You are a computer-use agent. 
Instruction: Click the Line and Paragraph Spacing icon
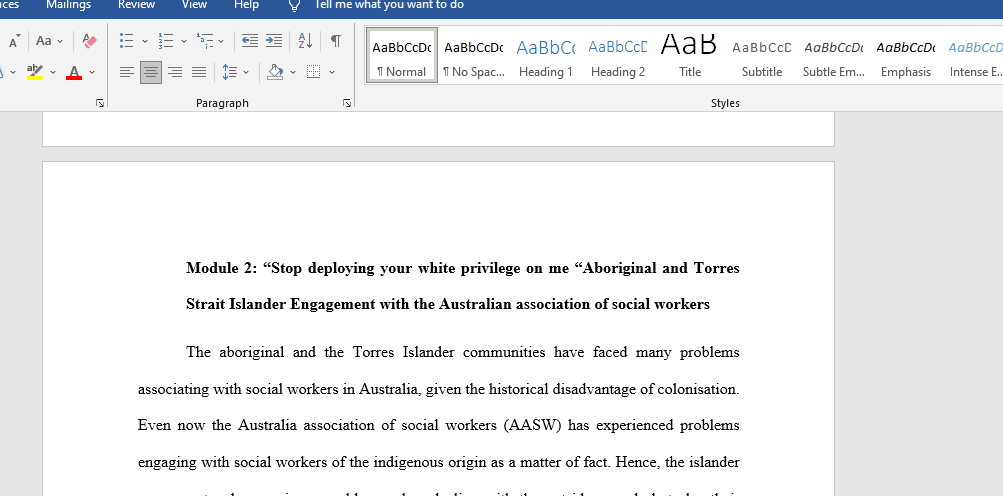(x=230, y=72)
